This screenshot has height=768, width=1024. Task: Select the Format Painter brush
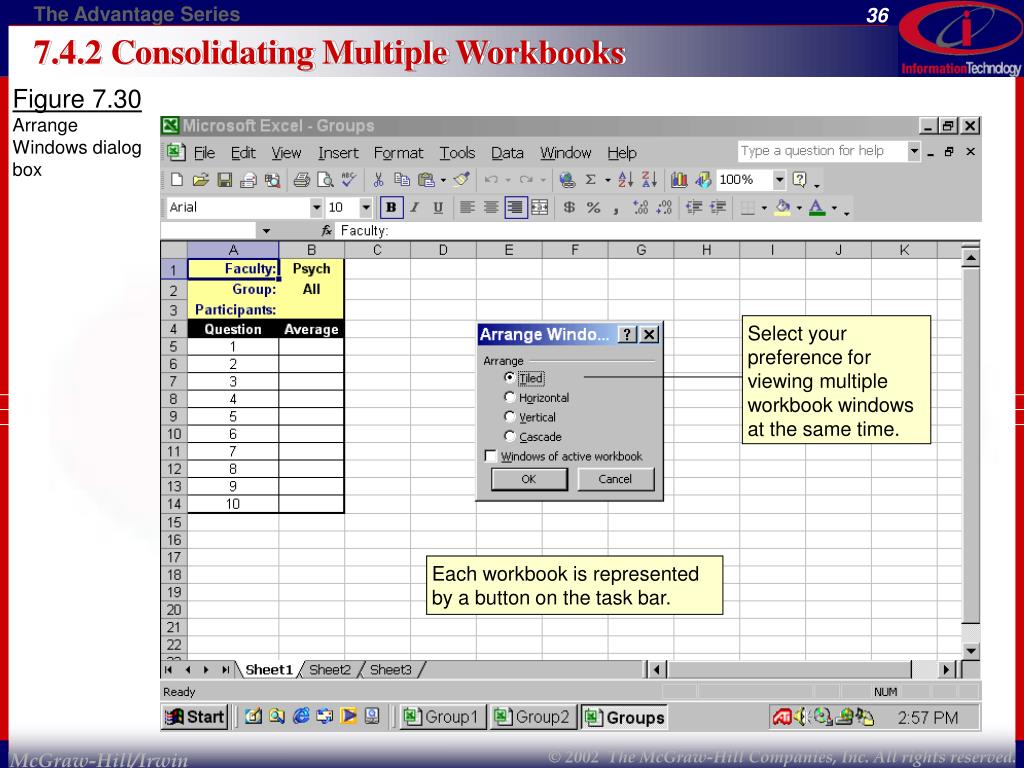point(462,180)
